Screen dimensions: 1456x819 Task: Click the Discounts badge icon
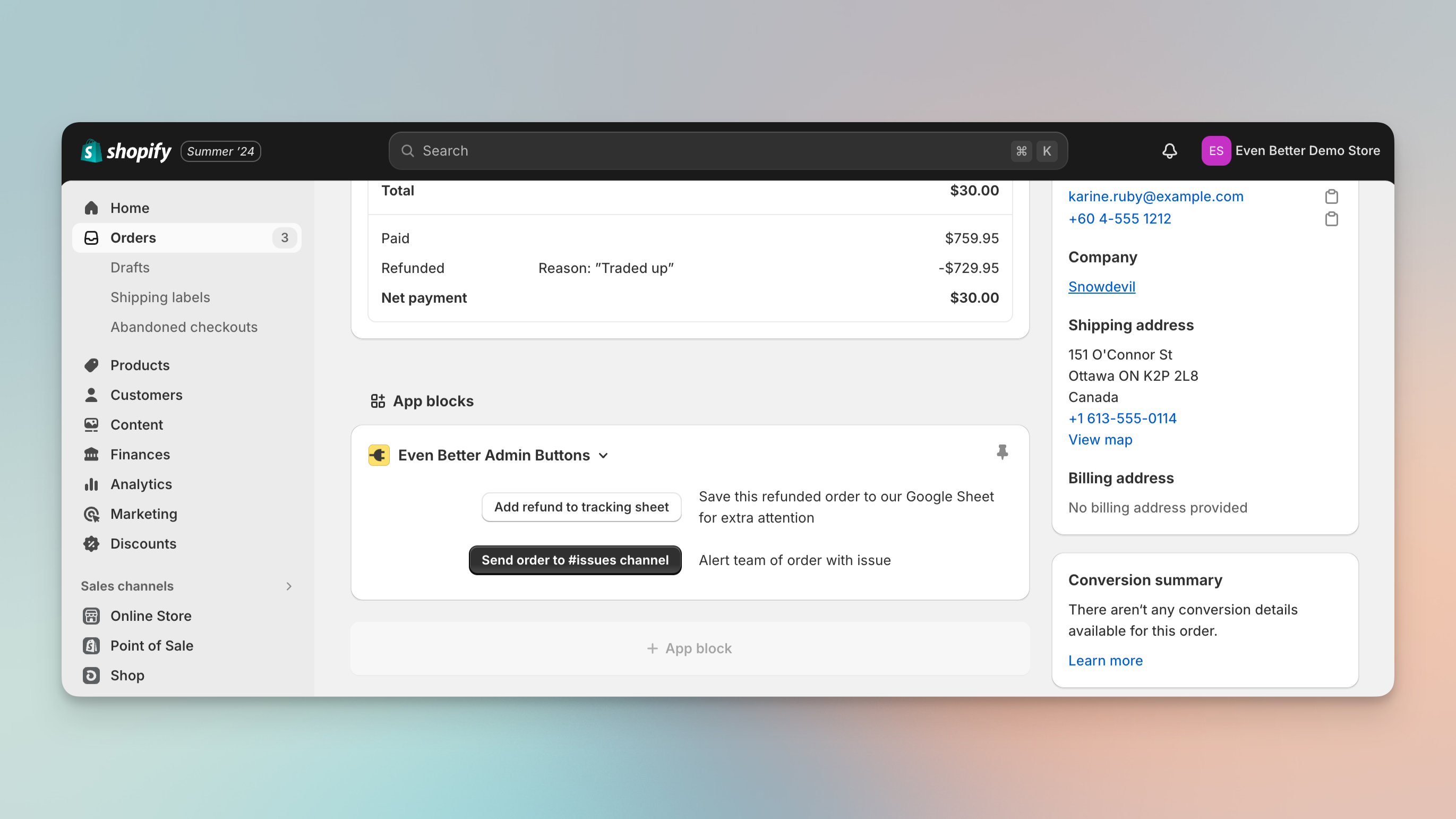tap(91, 544)
